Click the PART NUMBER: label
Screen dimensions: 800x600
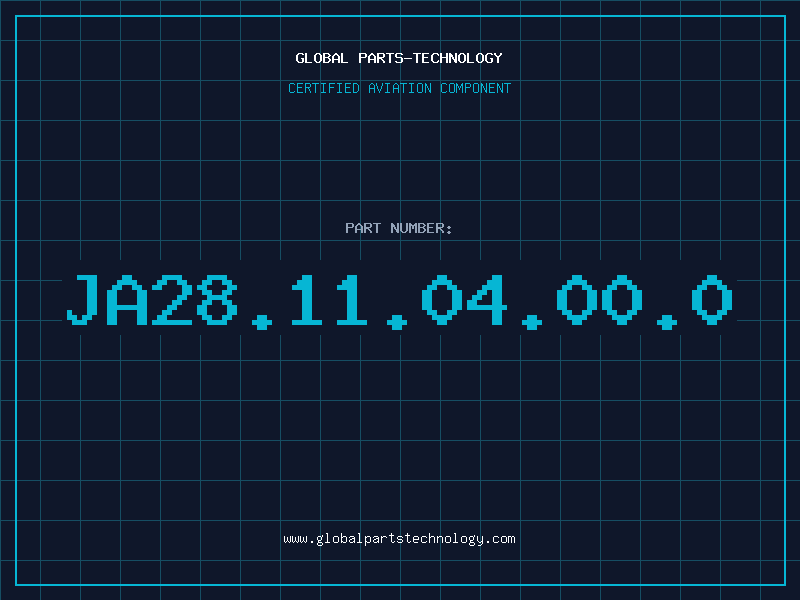[399, 228]
